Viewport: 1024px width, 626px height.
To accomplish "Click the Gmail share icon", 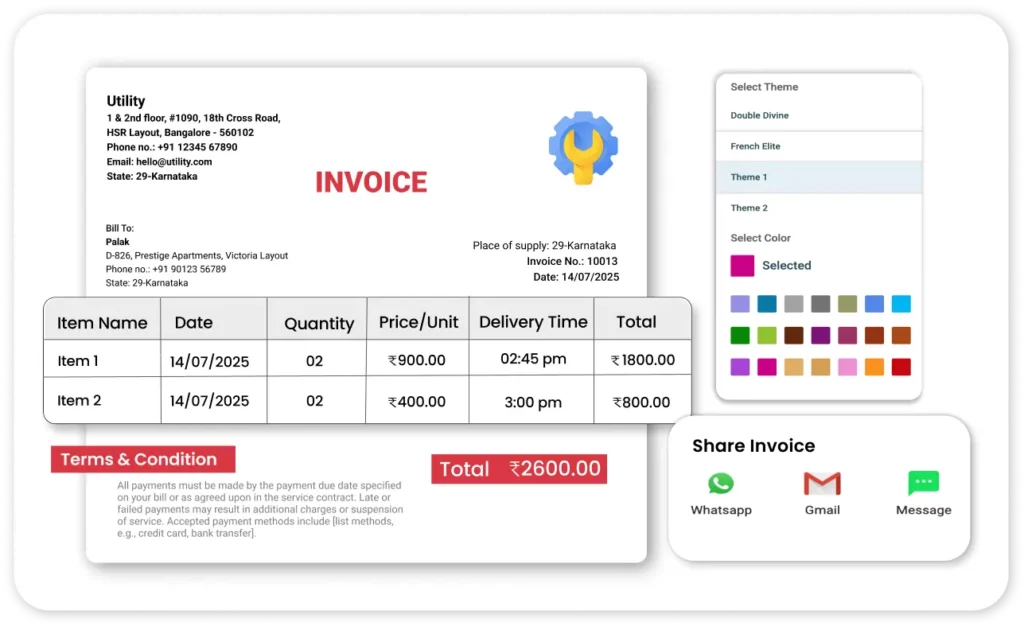I will point(822,484).
